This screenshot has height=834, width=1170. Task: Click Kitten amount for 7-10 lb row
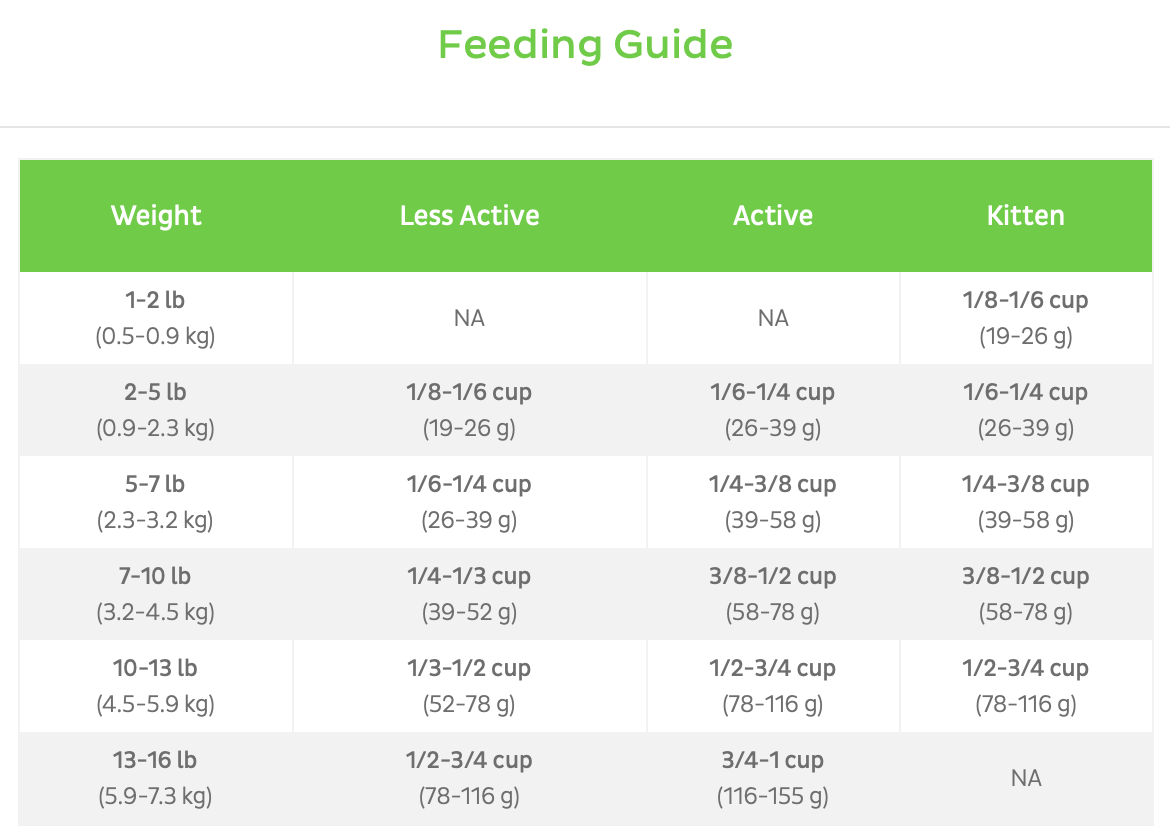1025,594
